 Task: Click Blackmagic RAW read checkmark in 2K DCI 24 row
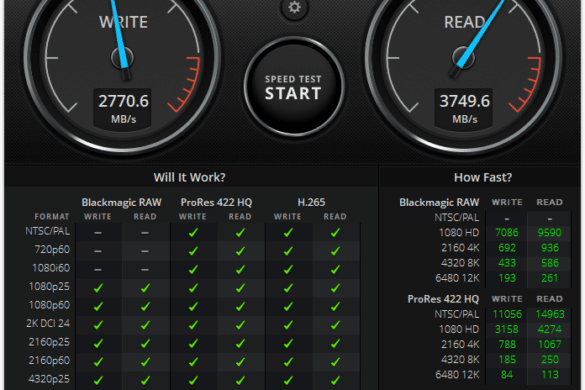[145, 325]
